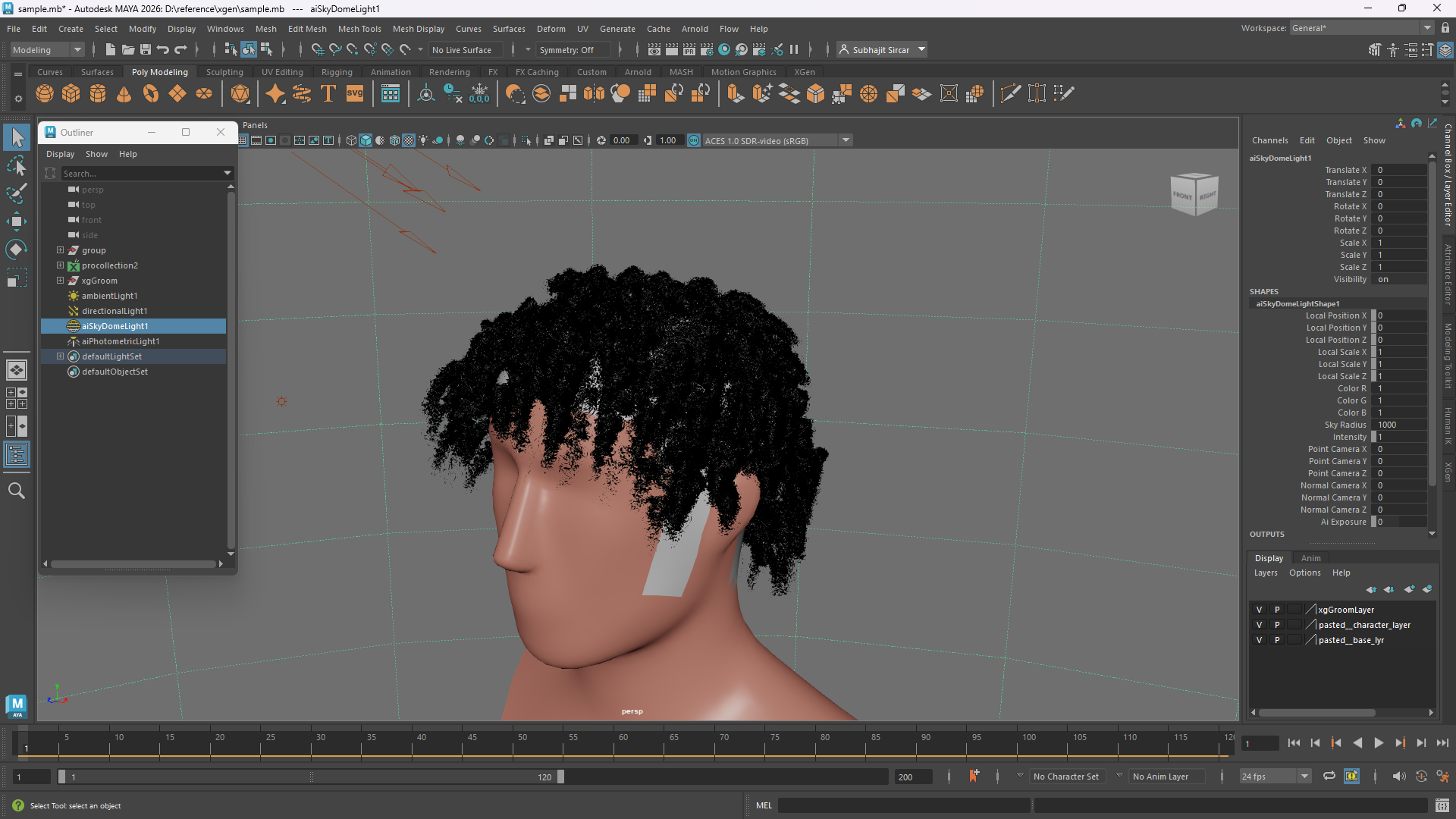Toggle visibility V of xgGroomLayer
Image resolution: width=1456 pixels, height=819 pixels.
(1260, 610)
